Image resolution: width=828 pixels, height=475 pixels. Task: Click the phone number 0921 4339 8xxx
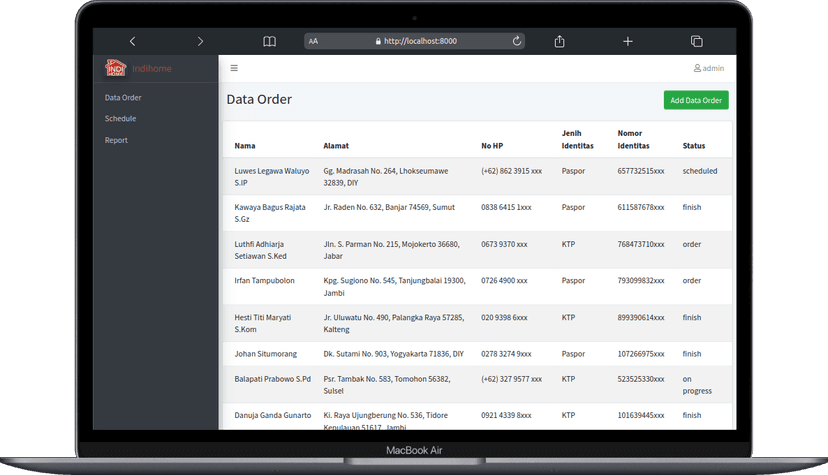tap(506, 415)
